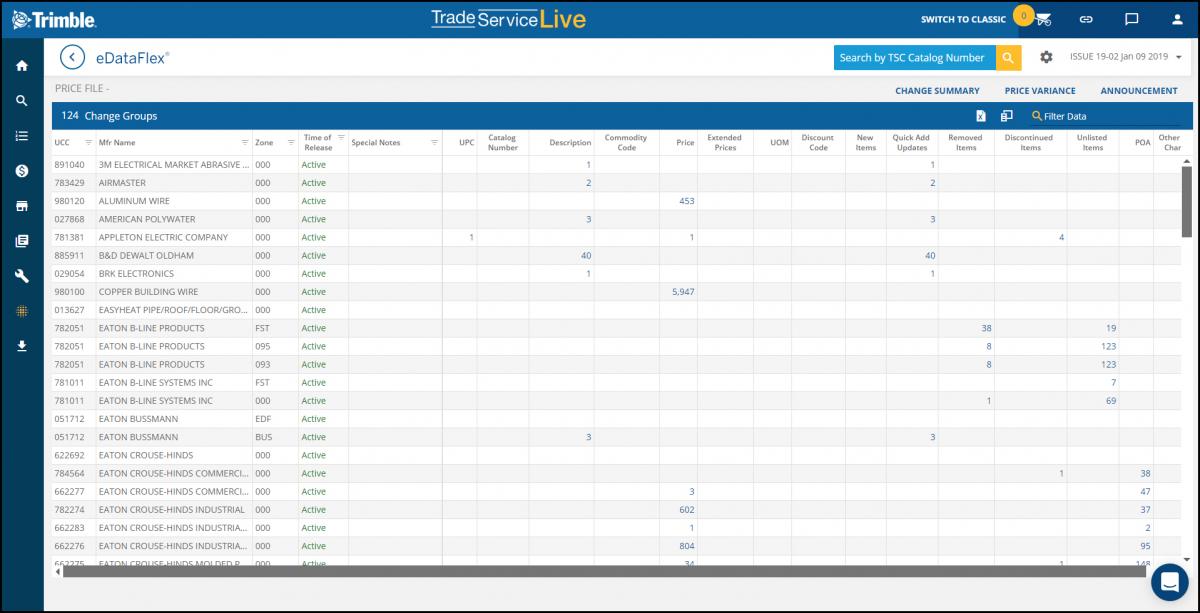1200x613 pixels.
Task: Export Change Groups to Excel
Action: click(x=982, y=116)
